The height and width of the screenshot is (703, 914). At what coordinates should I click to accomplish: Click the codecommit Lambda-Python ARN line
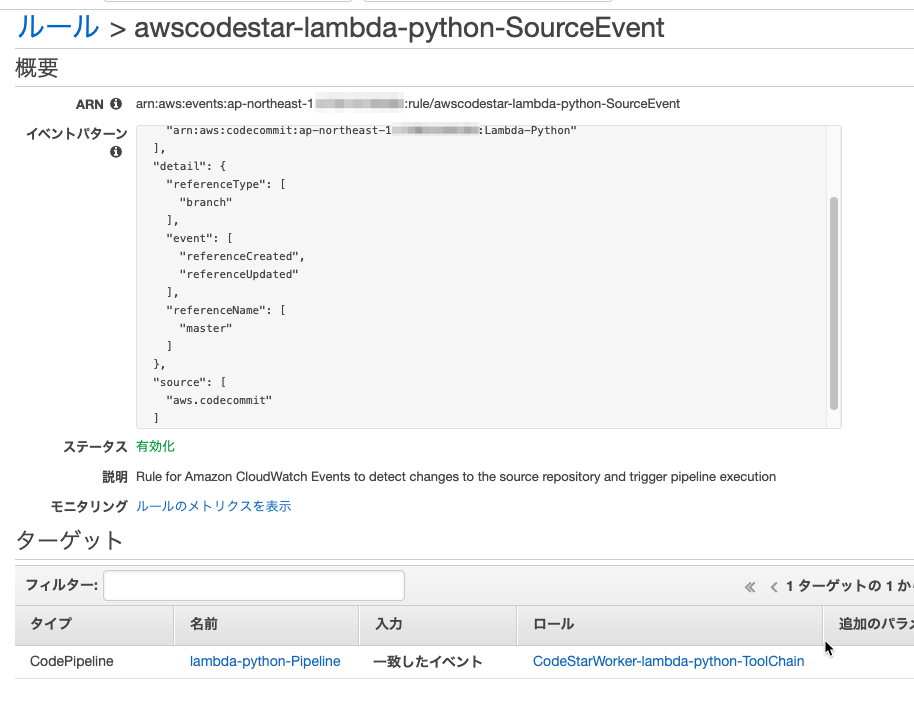click(x=371, y=131)
